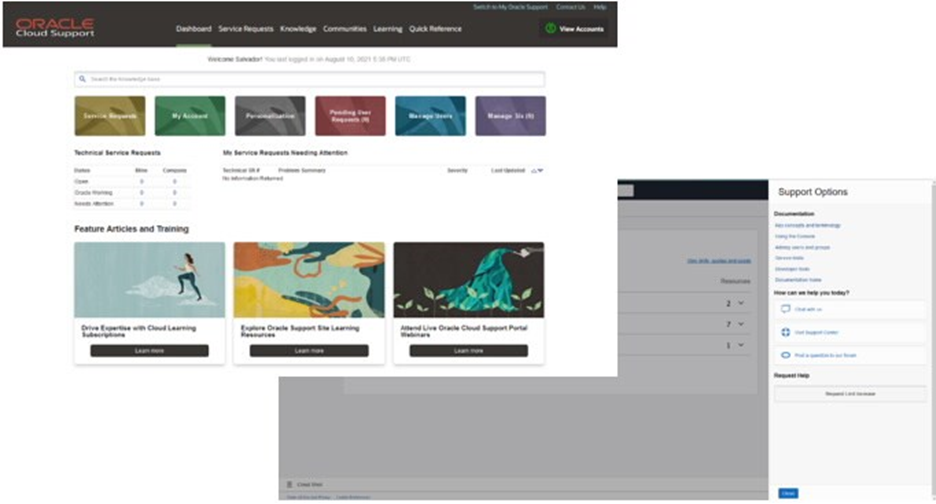Click the Oracle Cloud Support logo
Image resolution: width=936 pixels, height=504 pixels.
[55, 27]
